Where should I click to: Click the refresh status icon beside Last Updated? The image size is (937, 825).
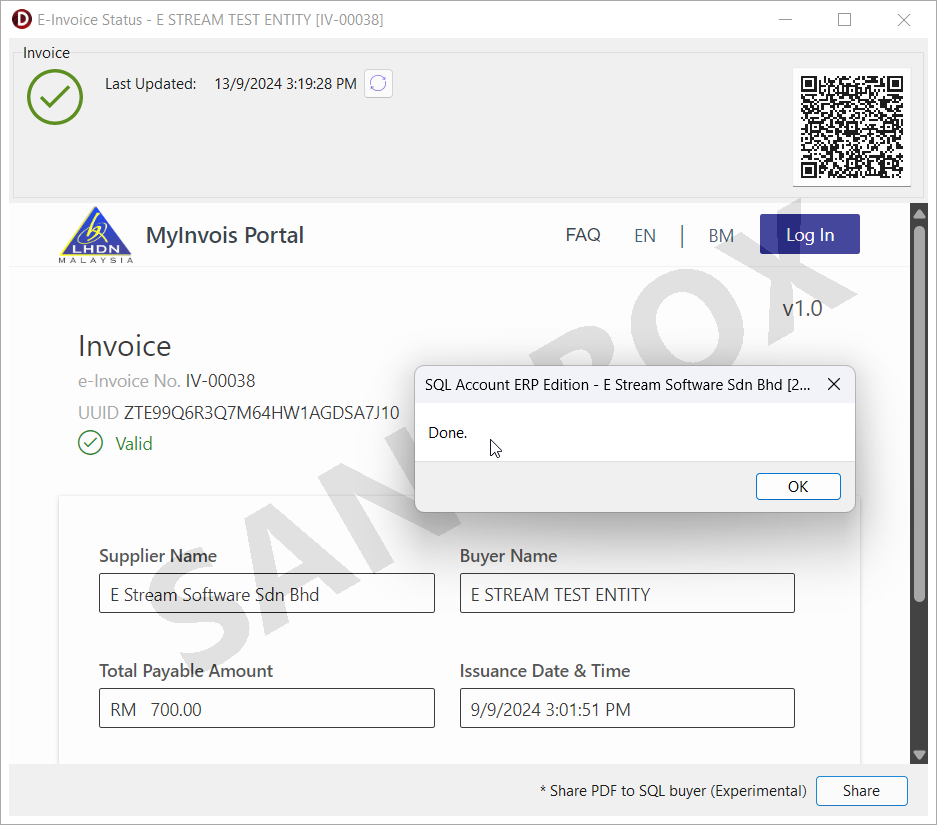coord(378,84)
